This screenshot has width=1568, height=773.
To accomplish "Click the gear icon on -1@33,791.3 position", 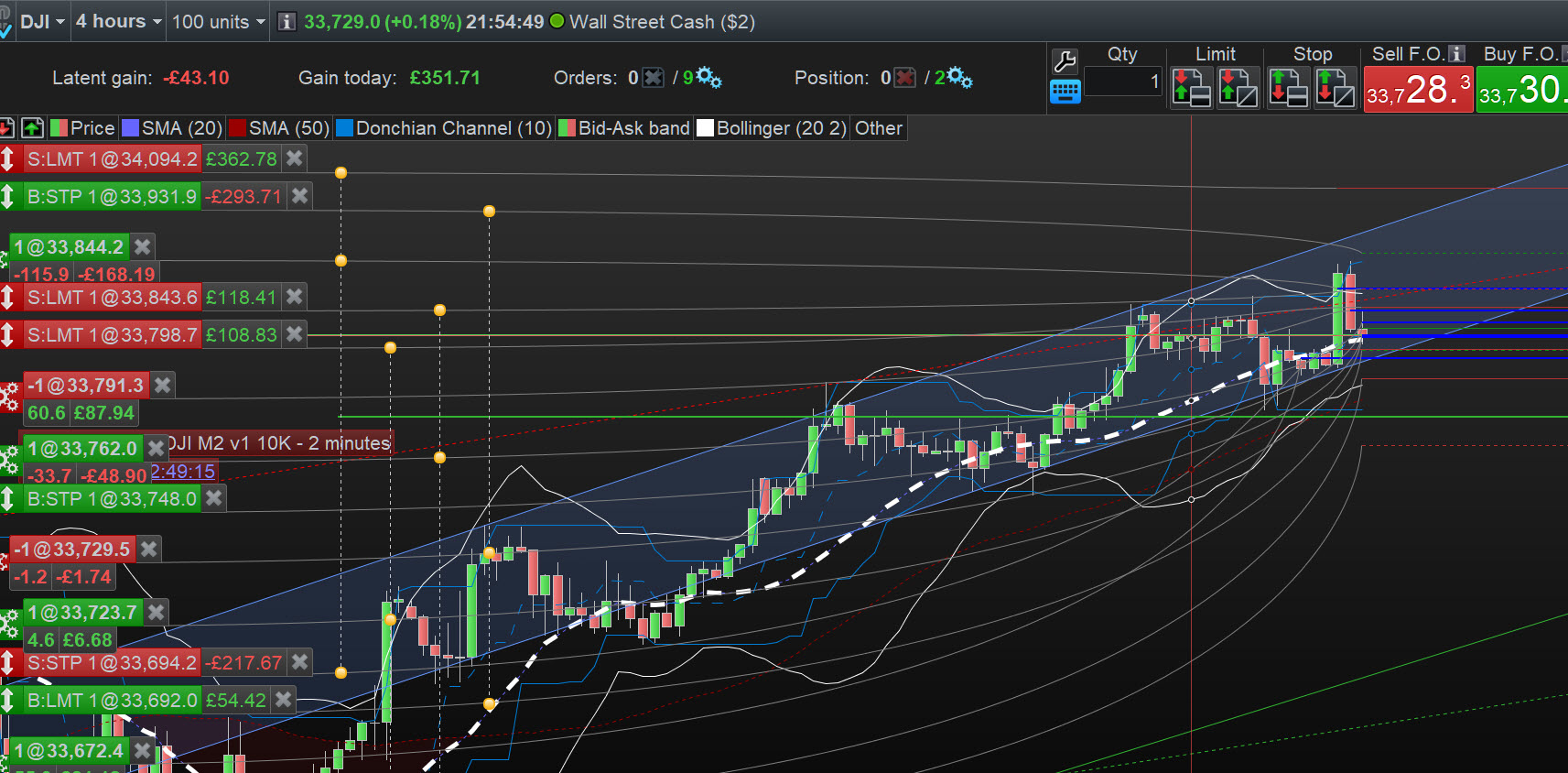I will click(x=9, y=397).
